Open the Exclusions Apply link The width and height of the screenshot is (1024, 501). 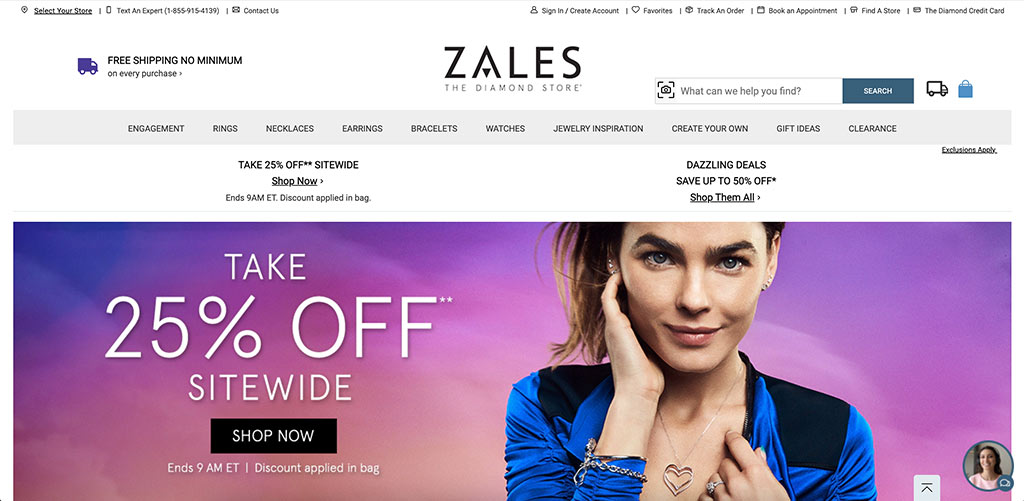969,150
